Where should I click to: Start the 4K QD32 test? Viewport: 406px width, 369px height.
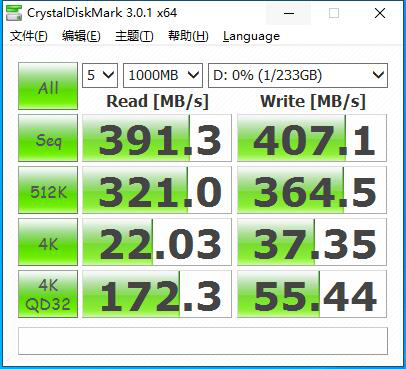pyautogui.click(x=48, y=294)
